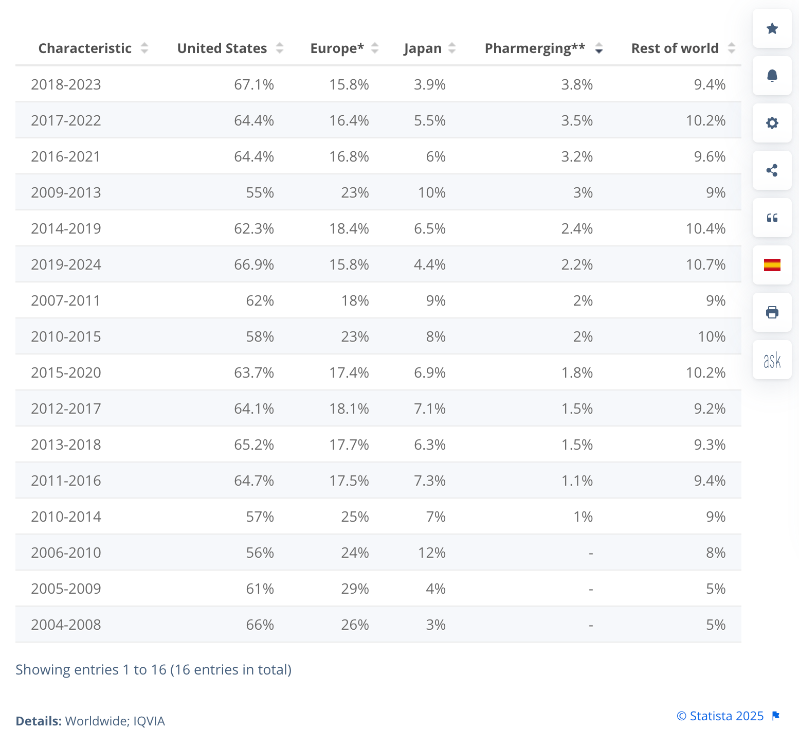The width and height of the screenshot is (799, 746).
Task: Sort table by the Europe* column arrows
Action: point(376,49)
